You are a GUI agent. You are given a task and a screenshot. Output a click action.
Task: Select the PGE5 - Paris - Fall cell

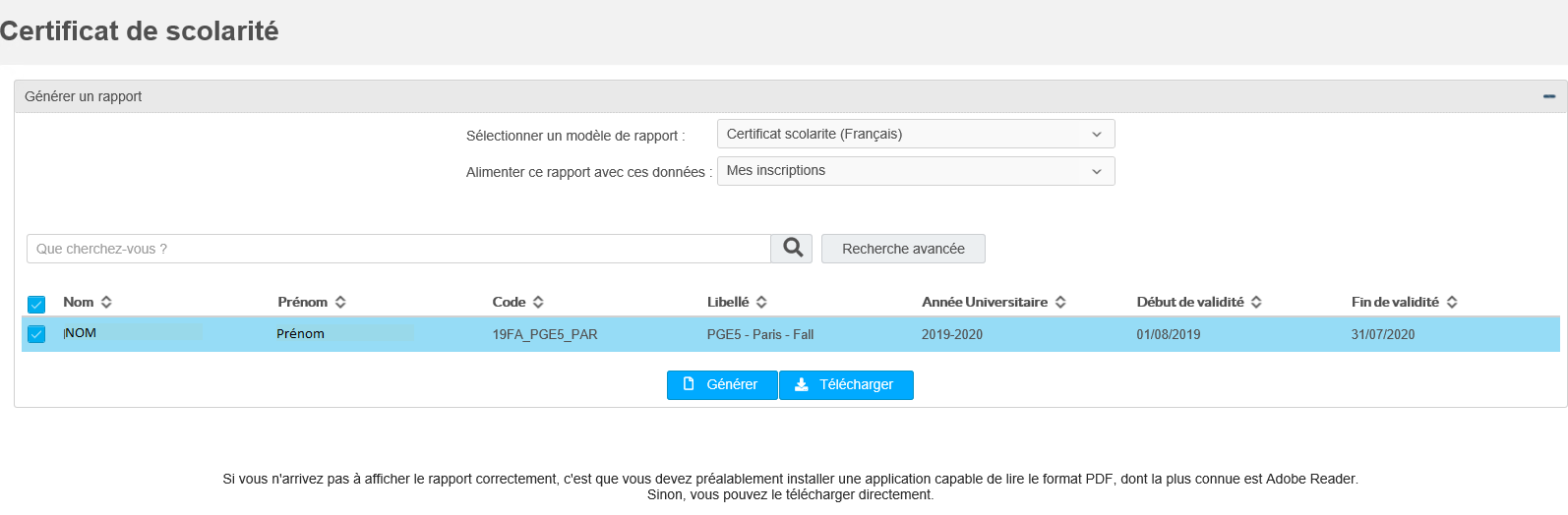760,334
